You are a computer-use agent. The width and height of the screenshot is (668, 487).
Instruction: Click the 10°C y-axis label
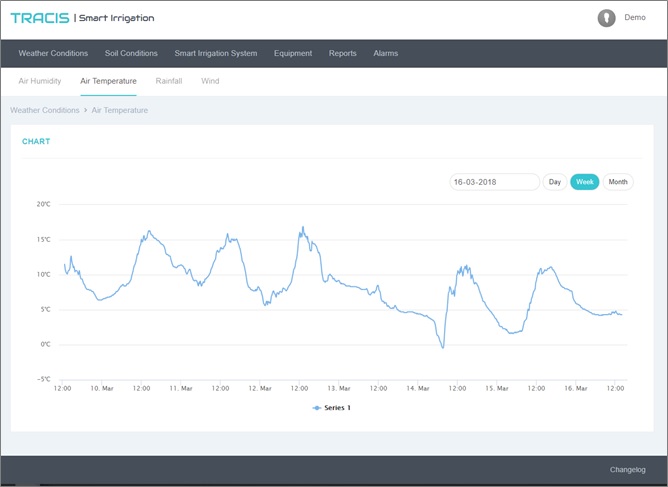43,274
